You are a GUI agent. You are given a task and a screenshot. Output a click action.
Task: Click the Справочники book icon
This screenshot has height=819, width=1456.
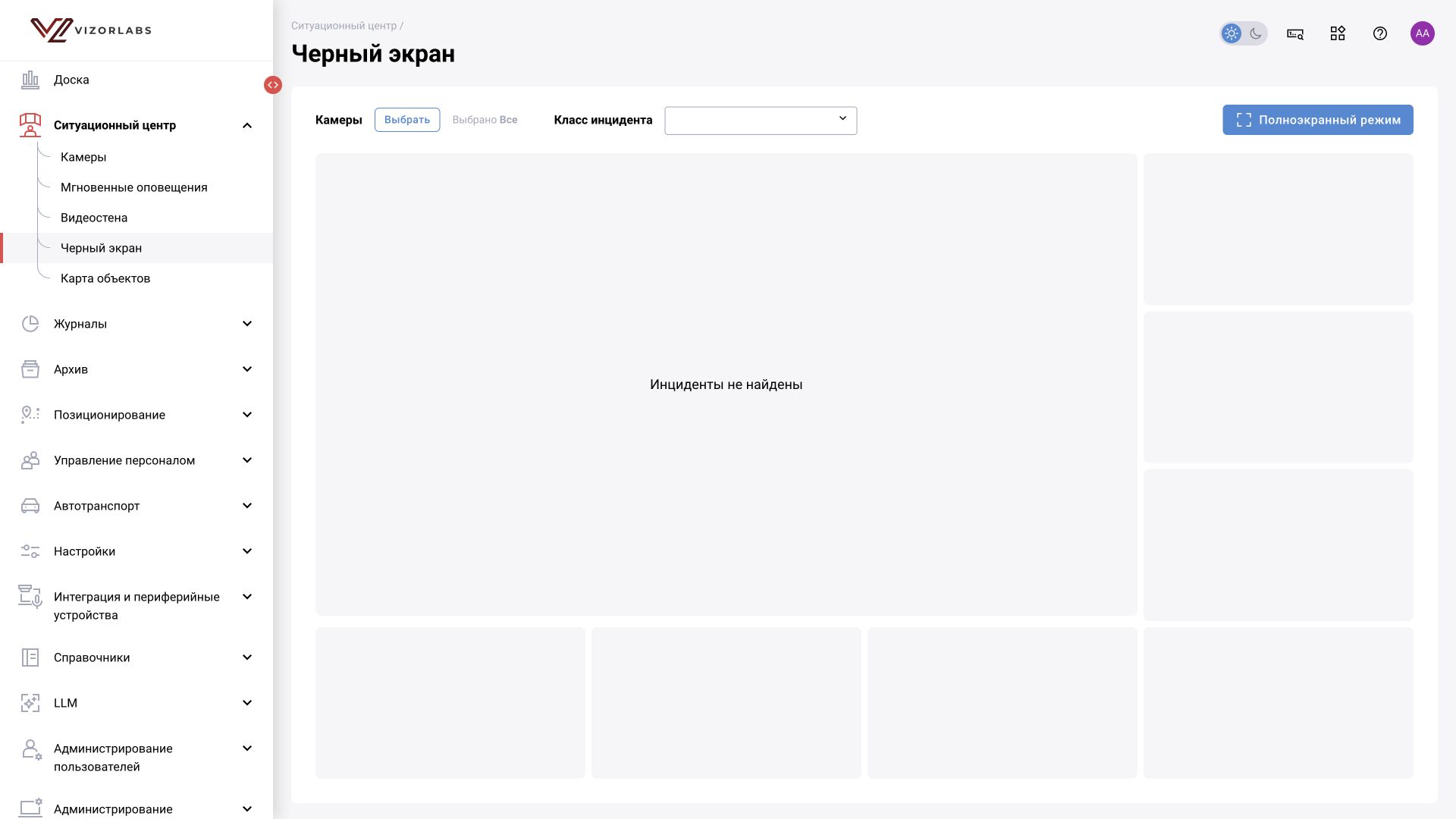tap(30, 657)
